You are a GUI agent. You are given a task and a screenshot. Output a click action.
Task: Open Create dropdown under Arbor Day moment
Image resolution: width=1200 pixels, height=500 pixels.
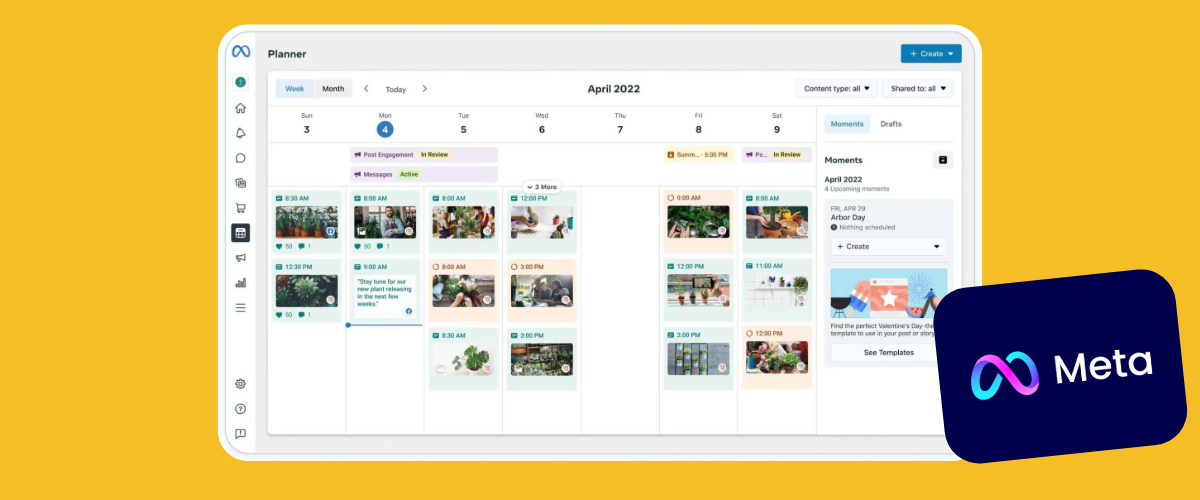(x=889, y=246)
